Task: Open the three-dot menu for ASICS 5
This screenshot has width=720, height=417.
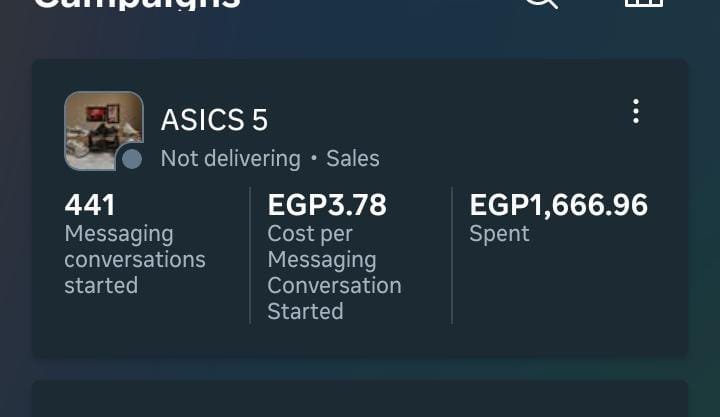Action: 636,111
